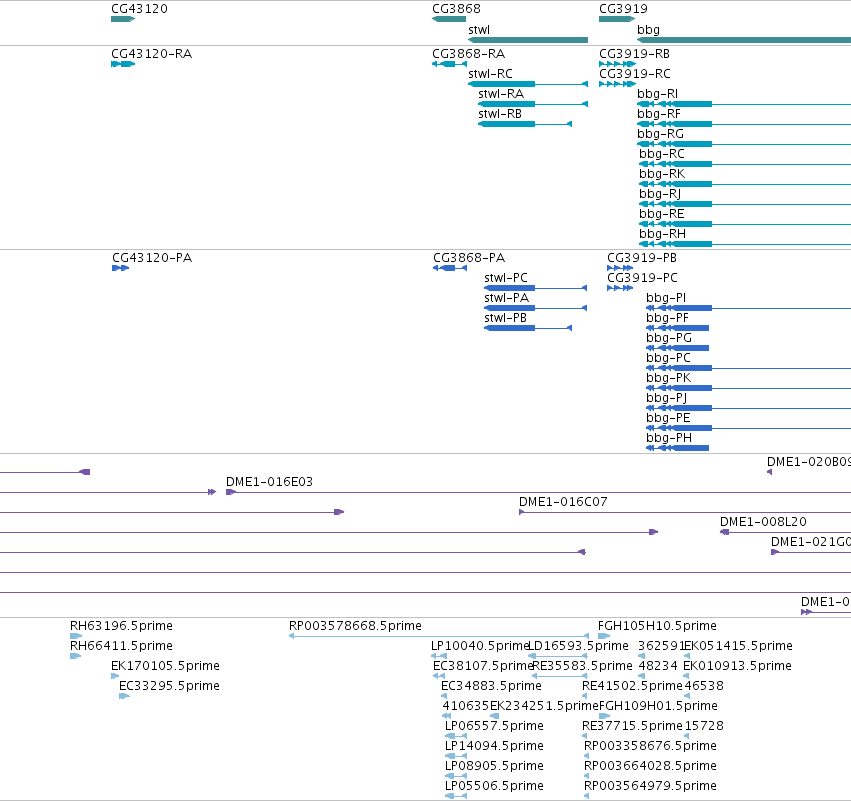Viewport: 851px width, 801px height.
Task: Click EST EC34883.5prime
Action: (491, 686)
